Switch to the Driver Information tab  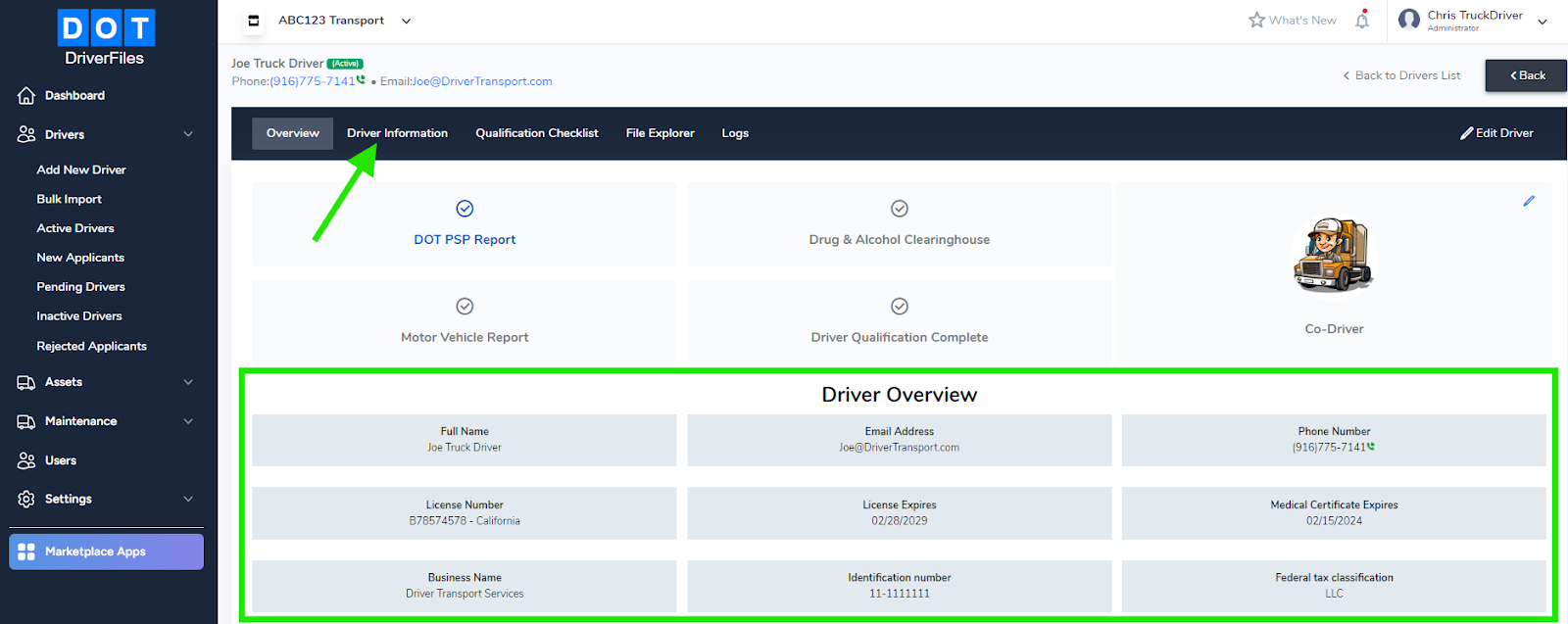click(397, 133)
